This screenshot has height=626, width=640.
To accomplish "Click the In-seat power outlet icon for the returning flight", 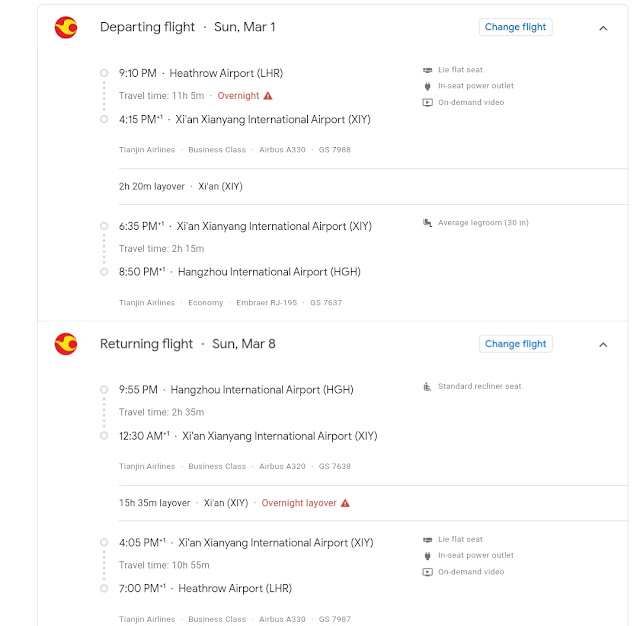I will click(x=427, y=556).
